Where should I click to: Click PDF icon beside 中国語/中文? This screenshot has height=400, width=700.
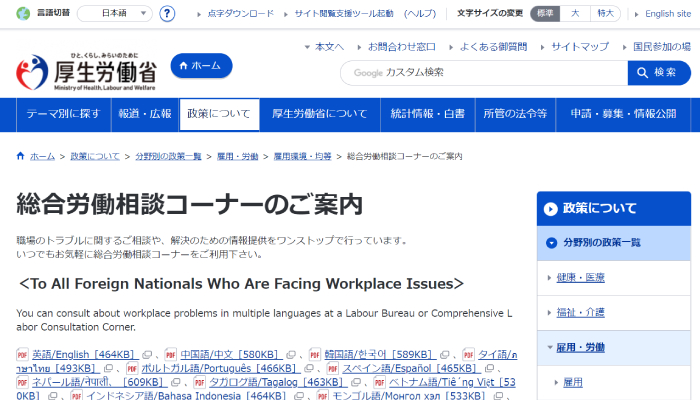(x=171, y=354)
